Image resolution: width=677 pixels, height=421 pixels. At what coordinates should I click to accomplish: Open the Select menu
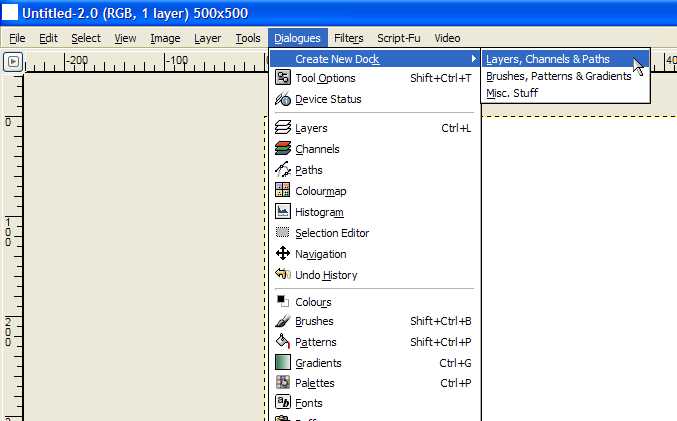coord(86,38)
